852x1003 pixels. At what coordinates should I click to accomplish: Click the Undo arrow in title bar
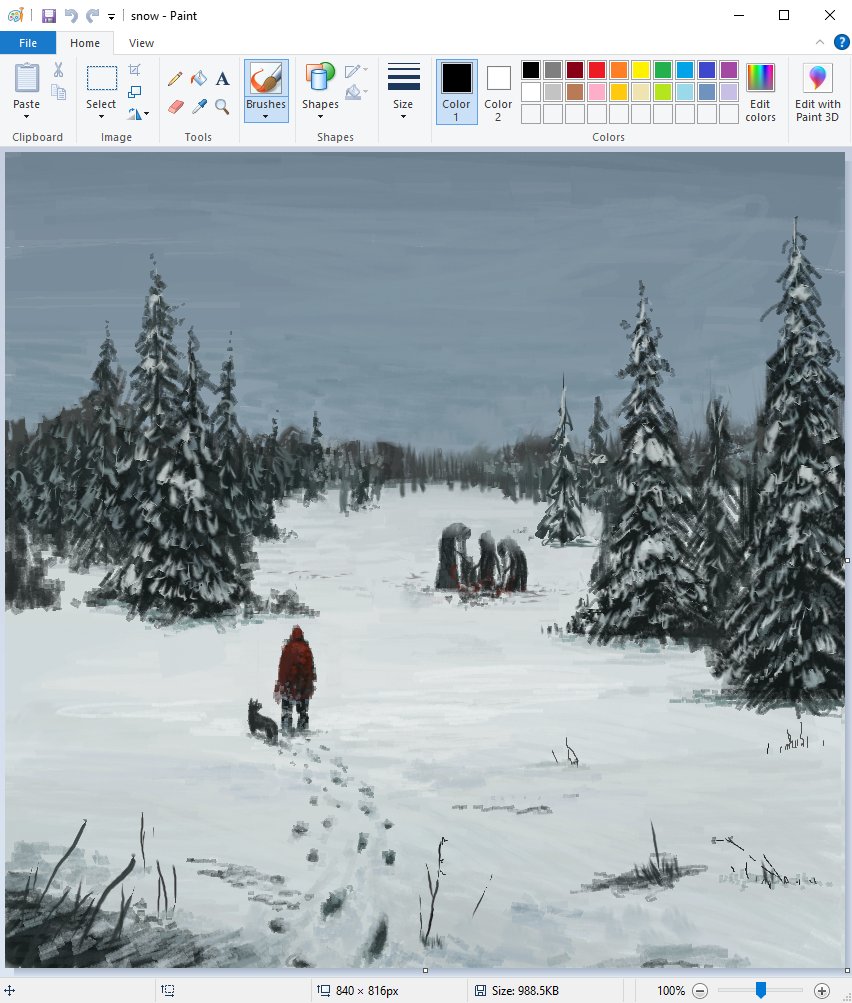click(x=71, y=15)
